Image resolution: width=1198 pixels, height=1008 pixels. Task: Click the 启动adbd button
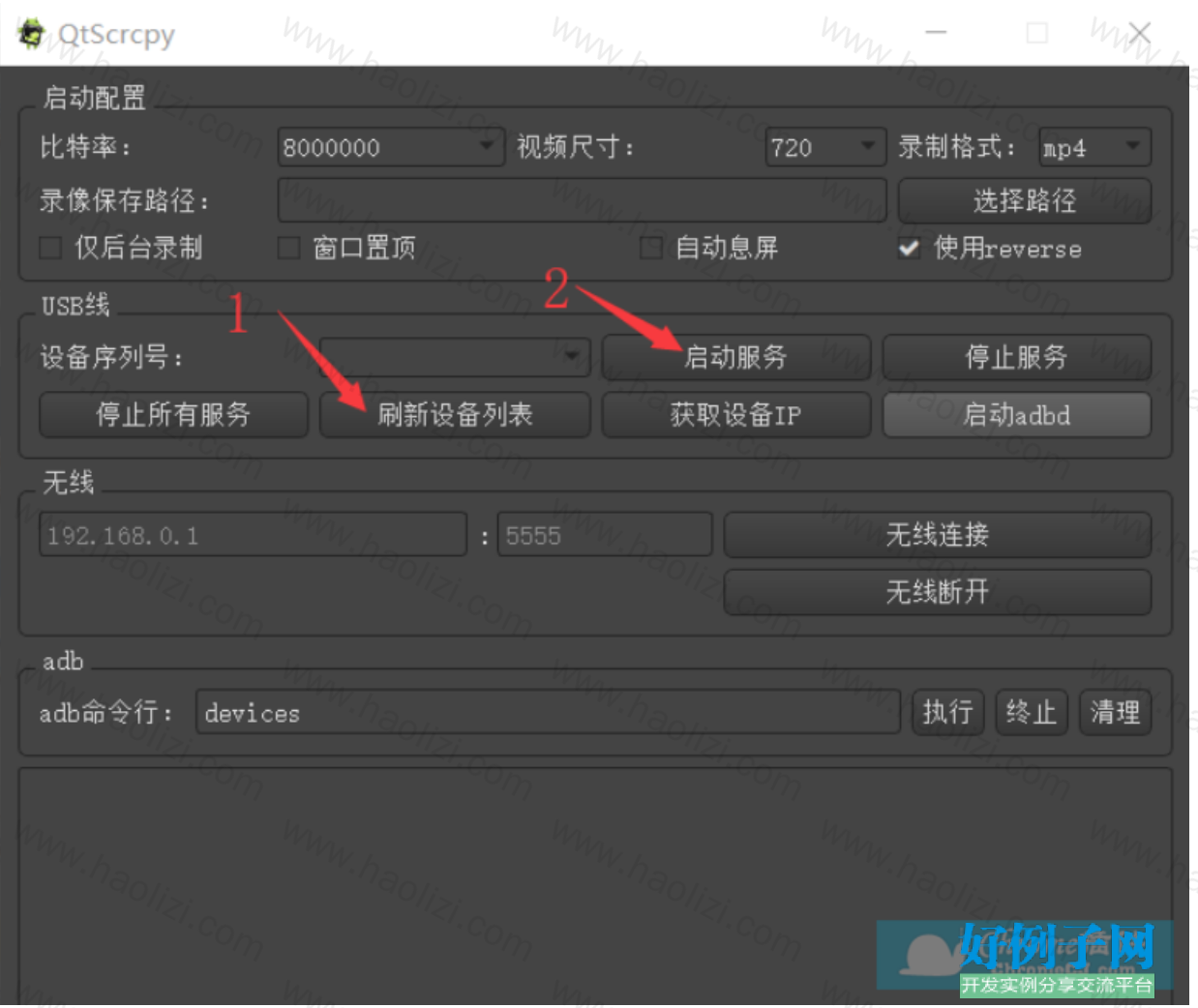[x=1016, y=414]
